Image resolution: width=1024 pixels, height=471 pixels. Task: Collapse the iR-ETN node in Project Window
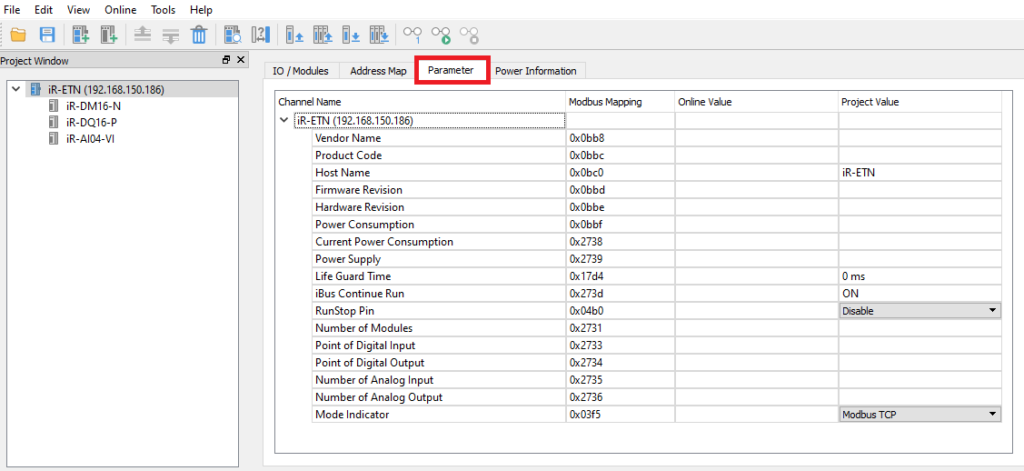[x=16, y=90]
